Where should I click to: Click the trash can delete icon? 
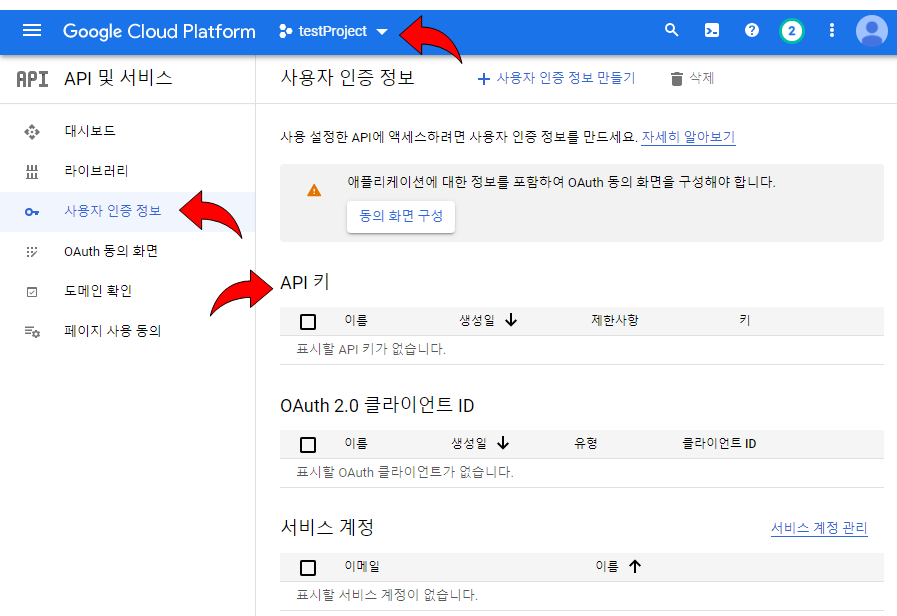click(x=677, y=79)
